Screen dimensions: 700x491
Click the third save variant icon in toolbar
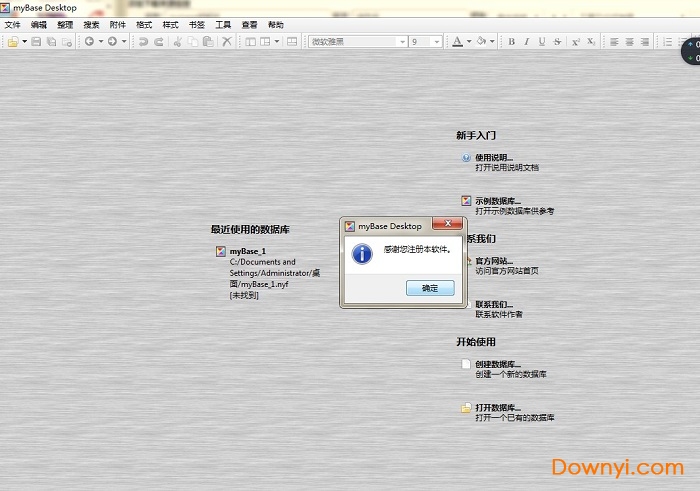pyautogui.click(x=67, y=42)
